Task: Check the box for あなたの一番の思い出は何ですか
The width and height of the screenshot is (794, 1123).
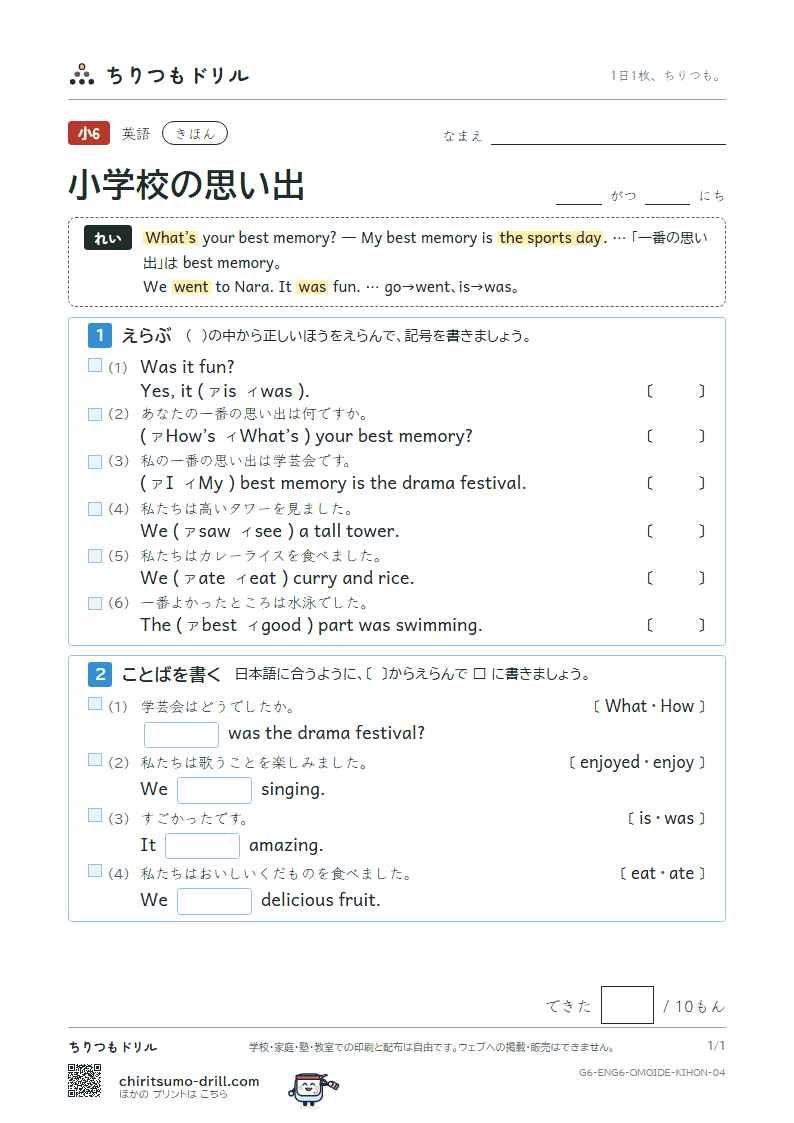Action: coord(95,414)
